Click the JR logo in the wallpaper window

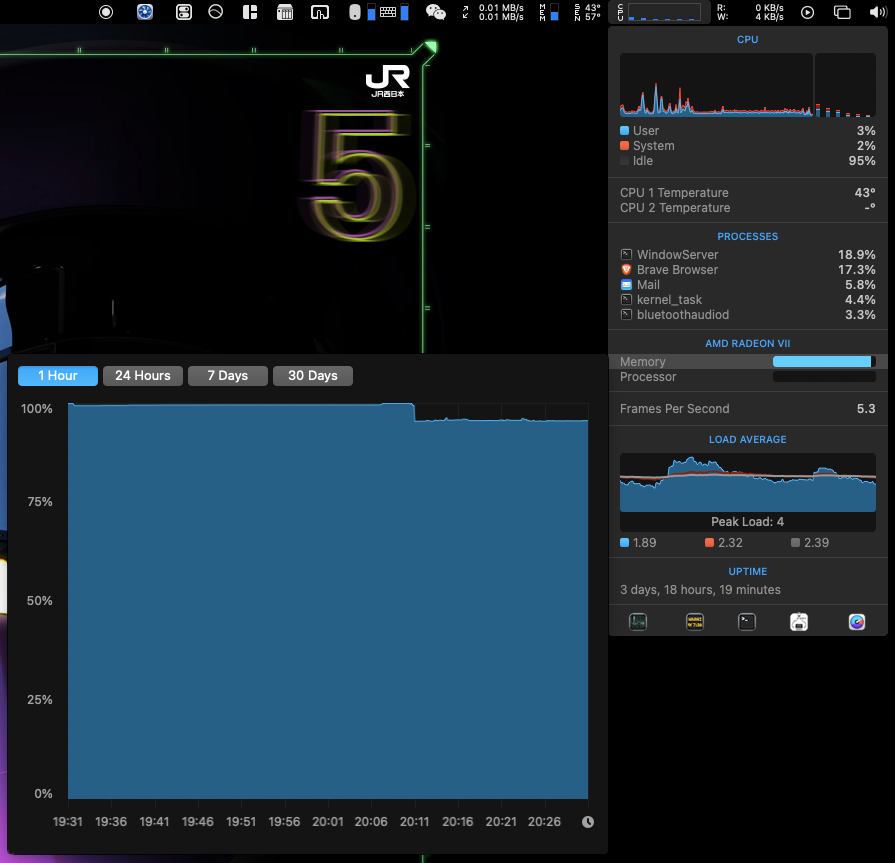tap(388, 80)
